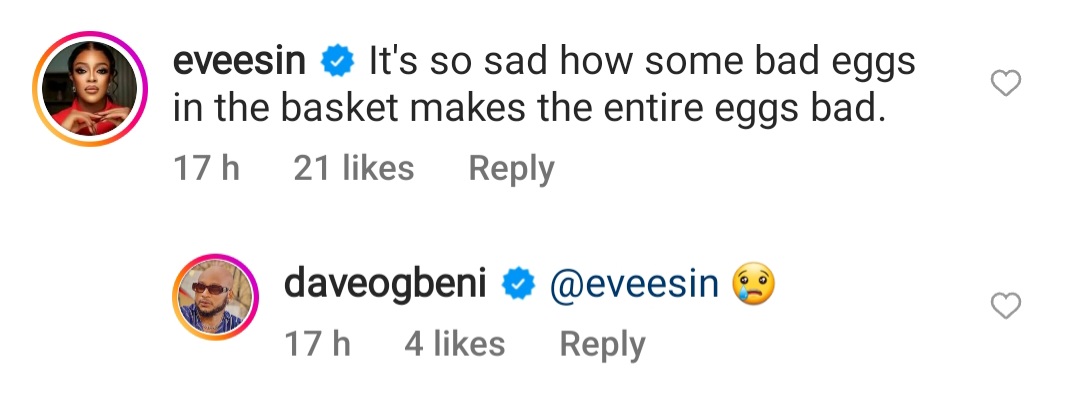
Task: Click the crying emoji in daveogbeni's reply
Action: (x=754, y=286)
